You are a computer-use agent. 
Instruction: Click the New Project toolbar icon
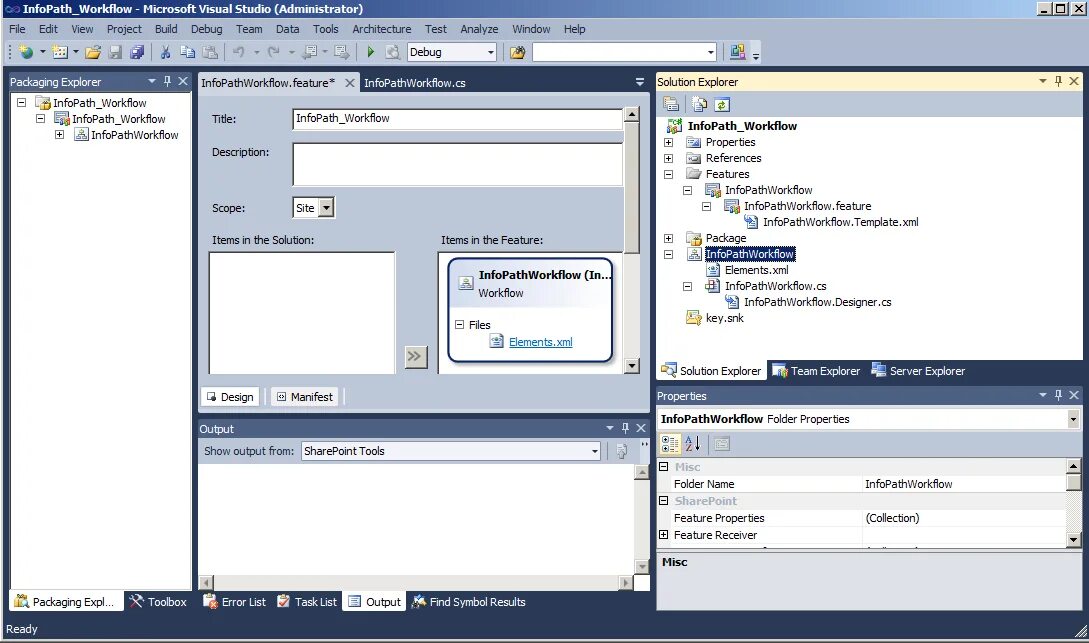[x=26, y=52]
